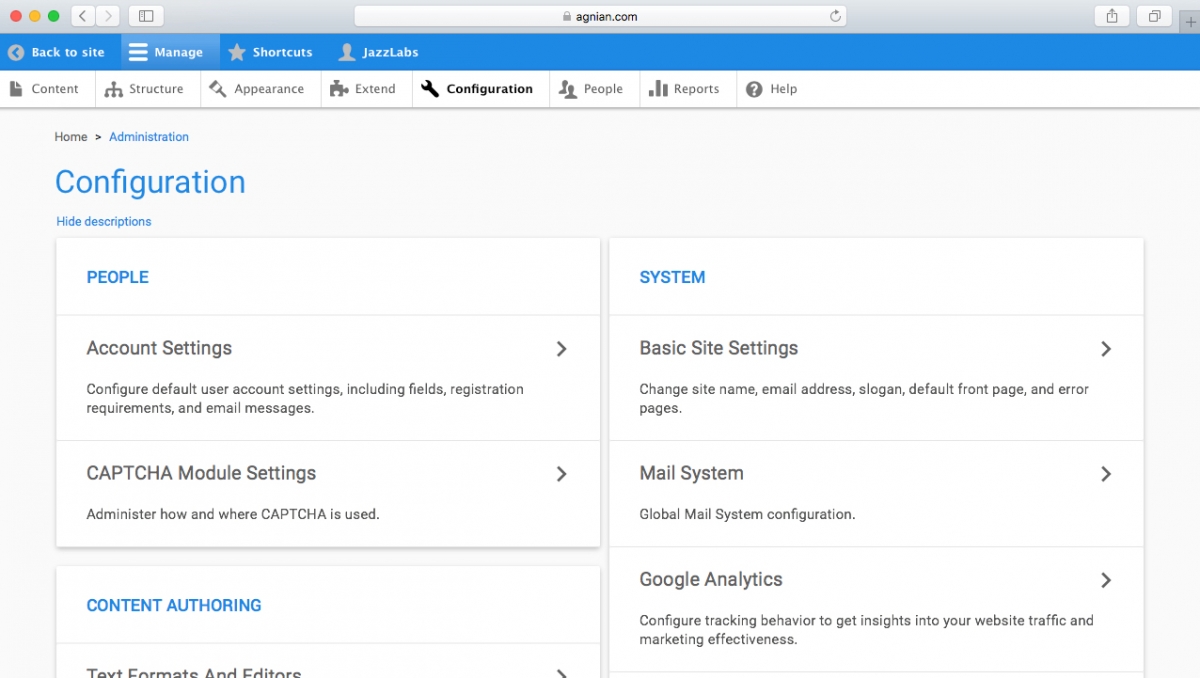Screen dimensions: 1200x678
Task: Click the lock icon in the address bar
Action: coord(567,16)
